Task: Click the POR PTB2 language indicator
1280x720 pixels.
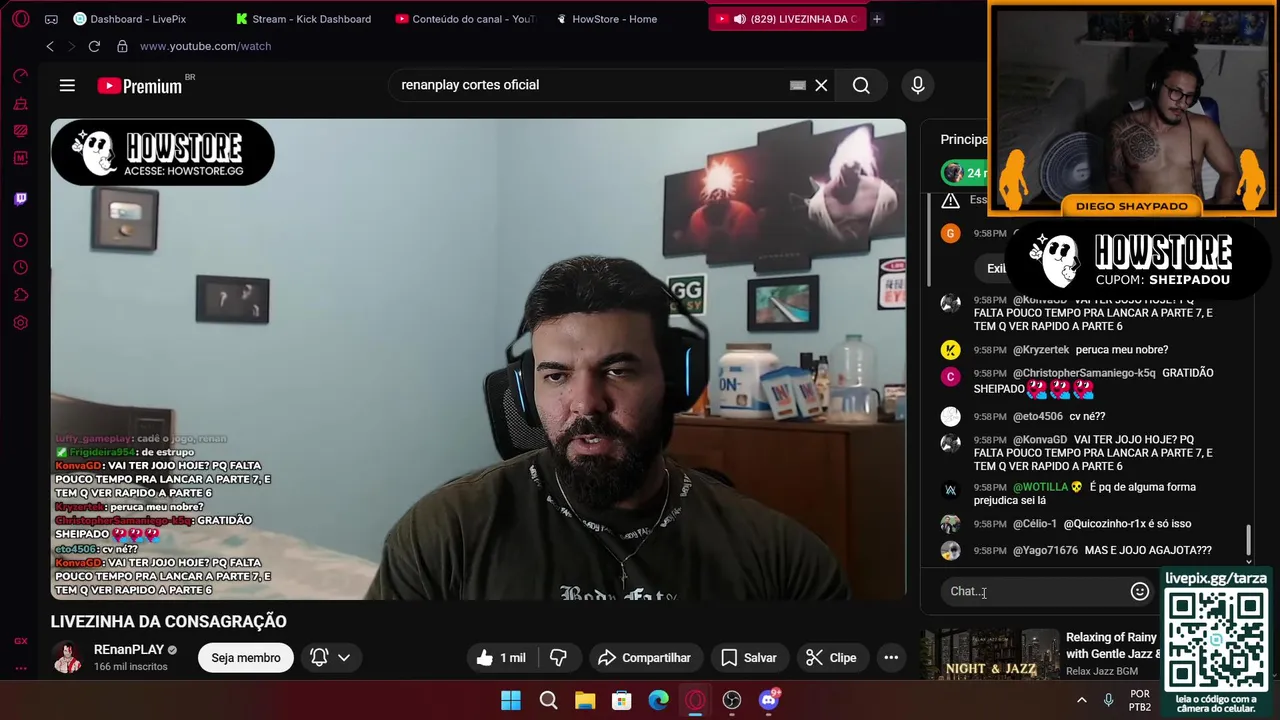Action: click(1140, 700)
